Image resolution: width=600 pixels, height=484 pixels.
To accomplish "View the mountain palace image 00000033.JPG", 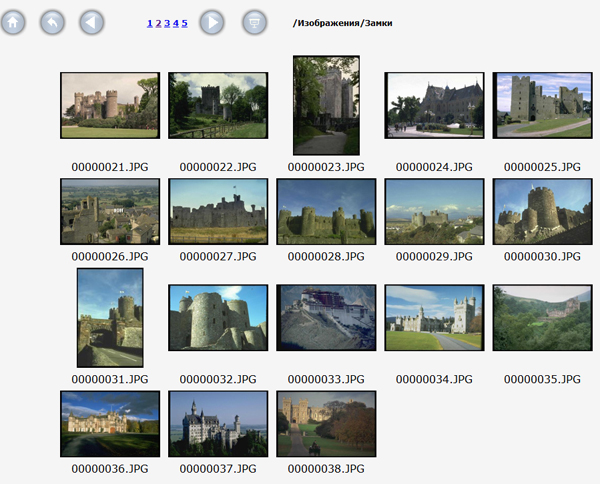I will (326, 317).
